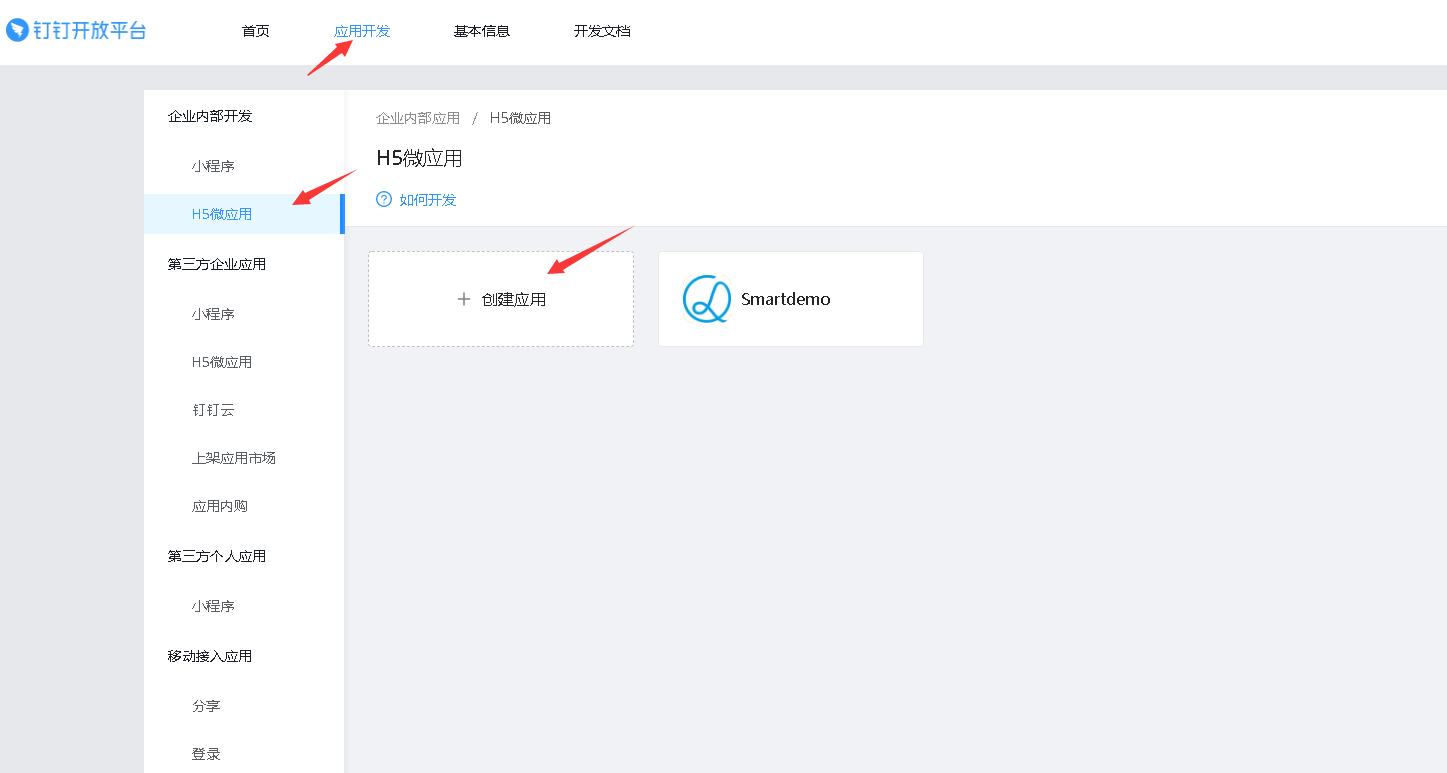Image resolution: width=1447 pixels, height=773 pixels.
Task: Click the 企业内部开发 section heading
Action: click(x=210, y=116)
